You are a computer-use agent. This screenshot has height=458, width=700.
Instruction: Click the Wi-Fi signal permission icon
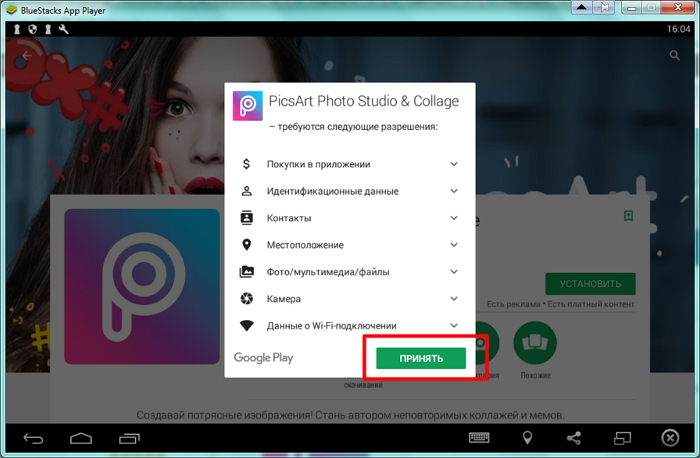(246, 325)
